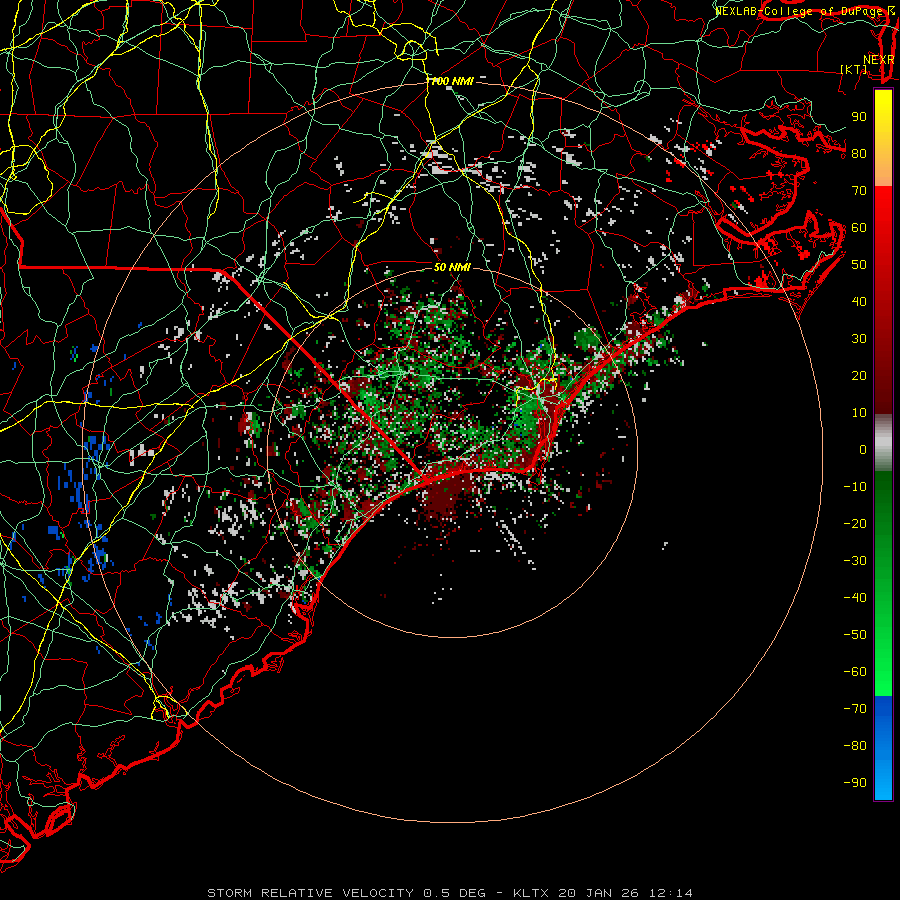Select the NEXLAB-College of DuPage header text
Image resolution: width=900 pixels, height=900 pixels.
(x=799, y=11)
